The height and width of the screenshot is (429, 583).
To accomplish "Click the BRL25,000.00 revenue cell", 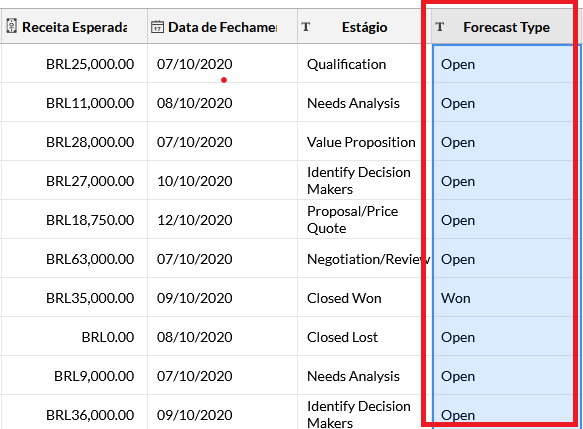I will 74,64.
